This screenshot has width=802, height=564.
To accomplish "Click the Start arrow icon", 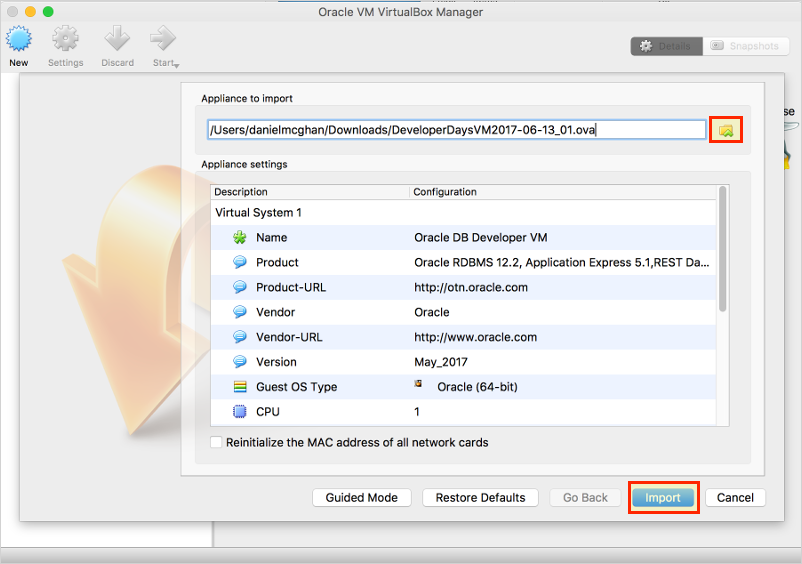I will (x=162, y=39).
